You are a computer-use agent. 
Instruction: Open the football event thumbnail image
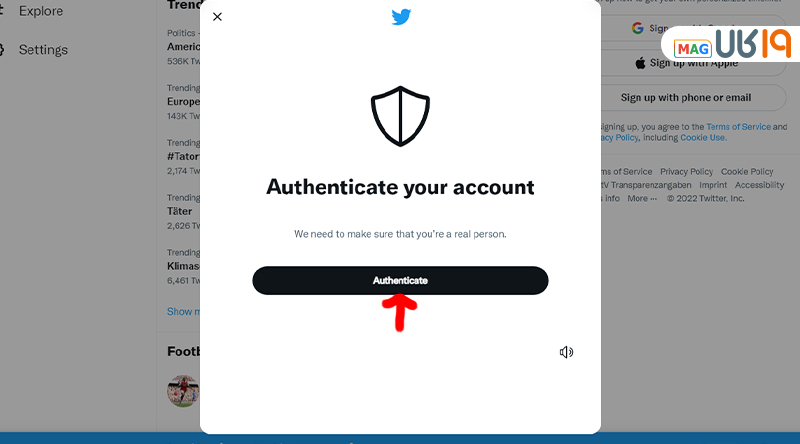point(183,391)
